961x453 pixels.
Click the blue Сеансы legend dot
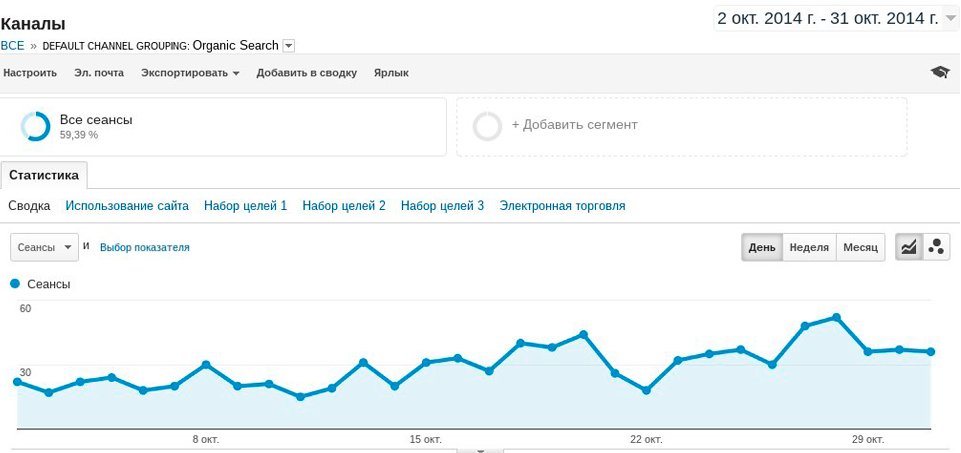pyautogui.click(x=15, y=284)
